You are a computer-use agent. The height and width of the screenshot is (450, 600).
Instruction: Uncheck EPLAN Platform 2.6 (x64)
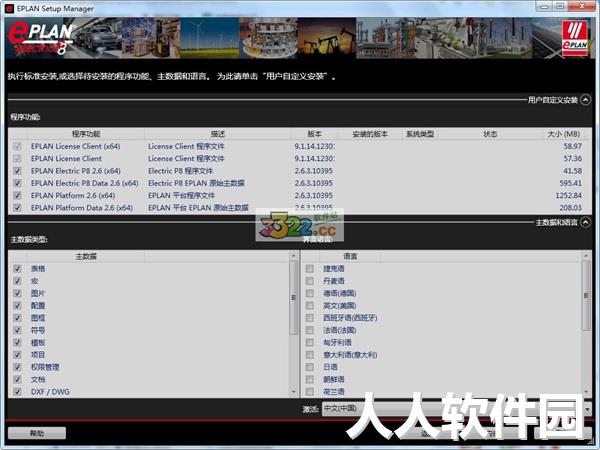[17, 195]
